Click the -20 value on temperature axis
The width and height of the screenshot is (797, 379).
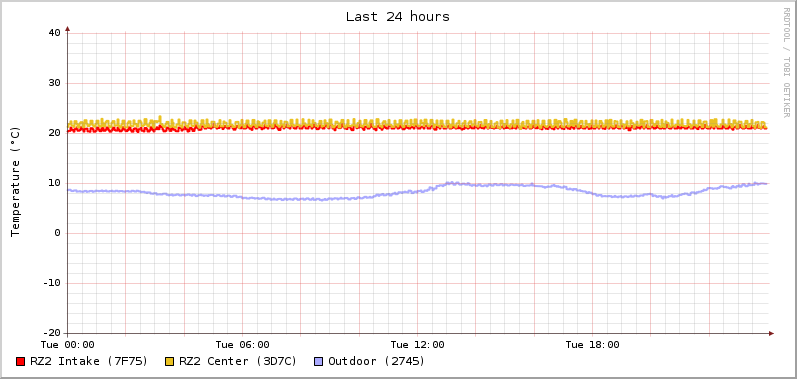coord(51,333)
